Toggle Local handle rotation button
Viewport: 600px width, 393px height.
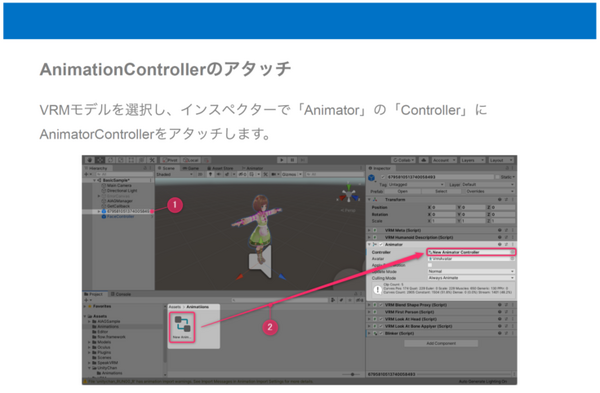coord(191,160)
